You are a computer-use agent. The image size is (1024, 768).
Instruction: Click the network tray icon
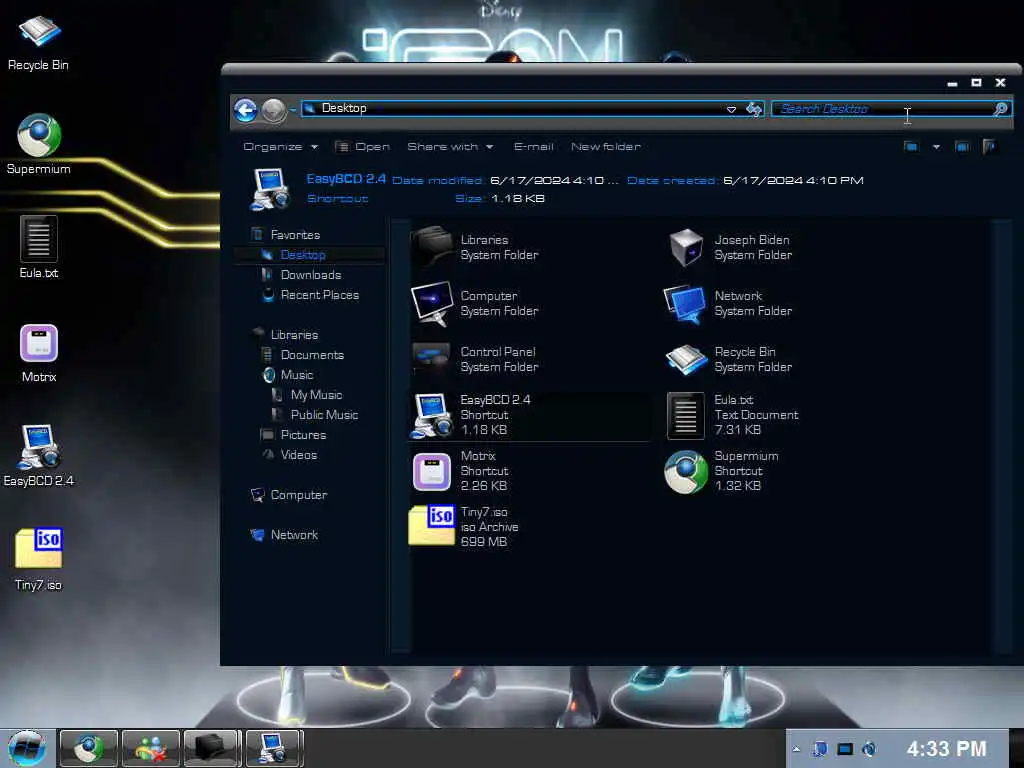pos(845,749)
